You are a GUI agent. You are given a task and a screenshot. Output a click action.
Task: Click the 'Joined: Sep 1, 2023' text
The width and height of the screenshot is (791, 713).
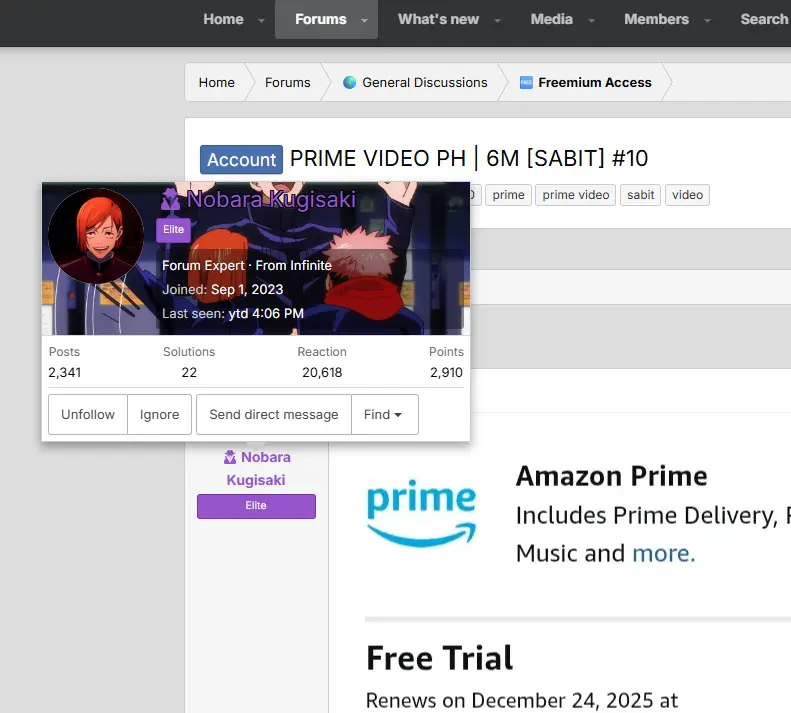222,290
